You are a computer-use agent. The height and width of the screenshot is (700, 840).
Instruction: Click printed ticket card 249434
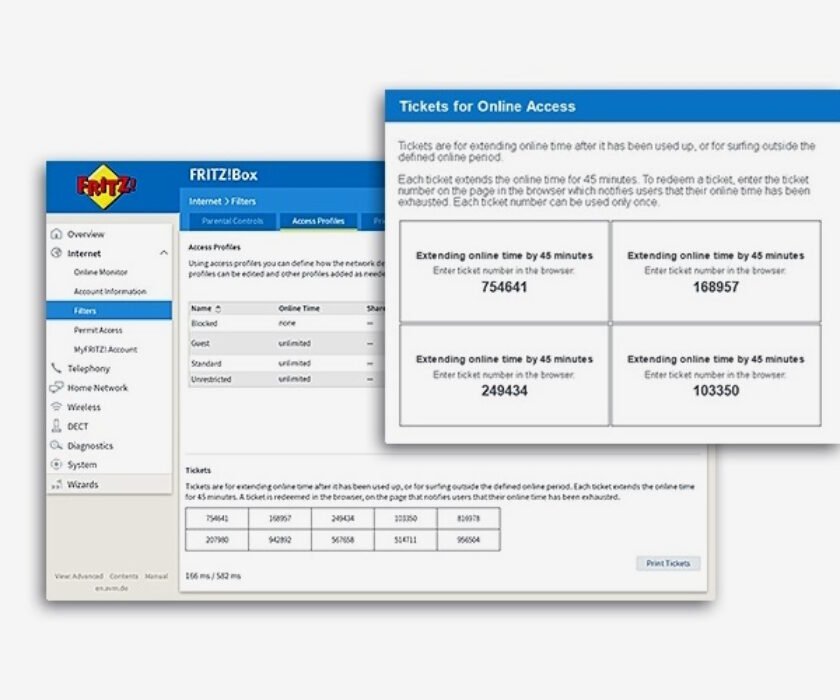[x=504, y=375]
